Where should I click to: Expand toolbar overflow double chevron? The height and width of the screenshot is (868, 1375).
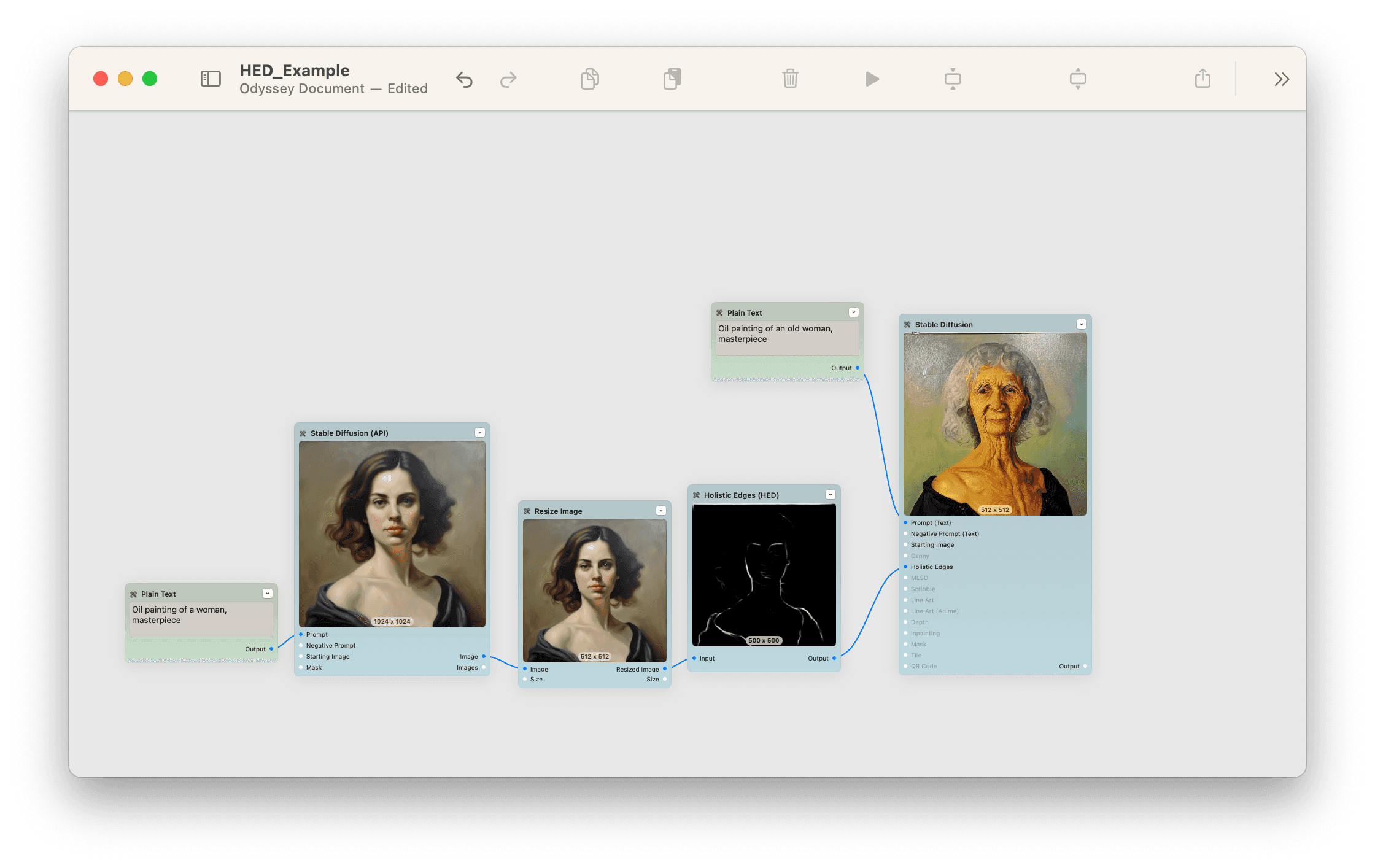[x=1282, y=79]
